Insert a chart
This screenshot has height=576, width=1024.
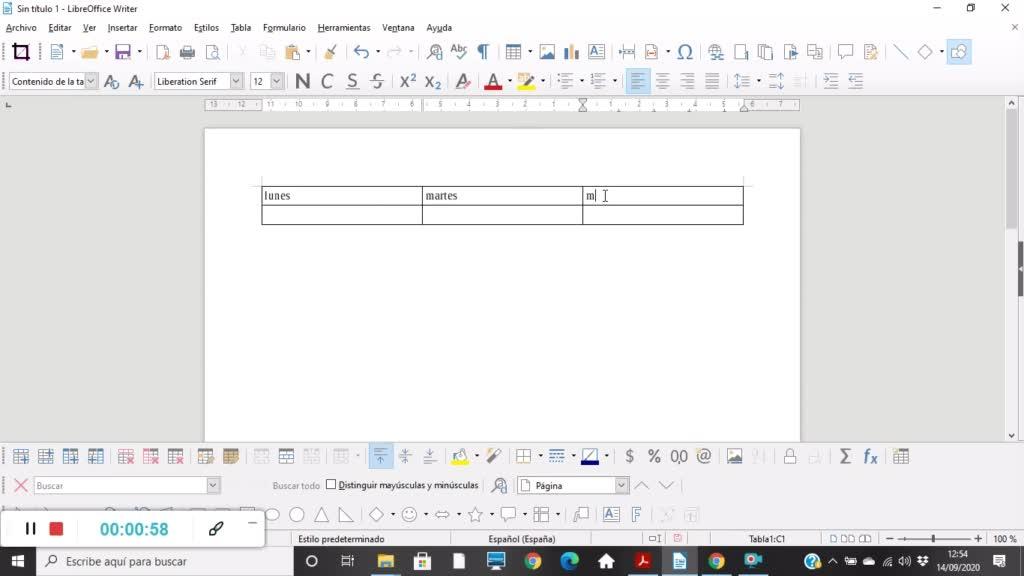tap(571, 52)
